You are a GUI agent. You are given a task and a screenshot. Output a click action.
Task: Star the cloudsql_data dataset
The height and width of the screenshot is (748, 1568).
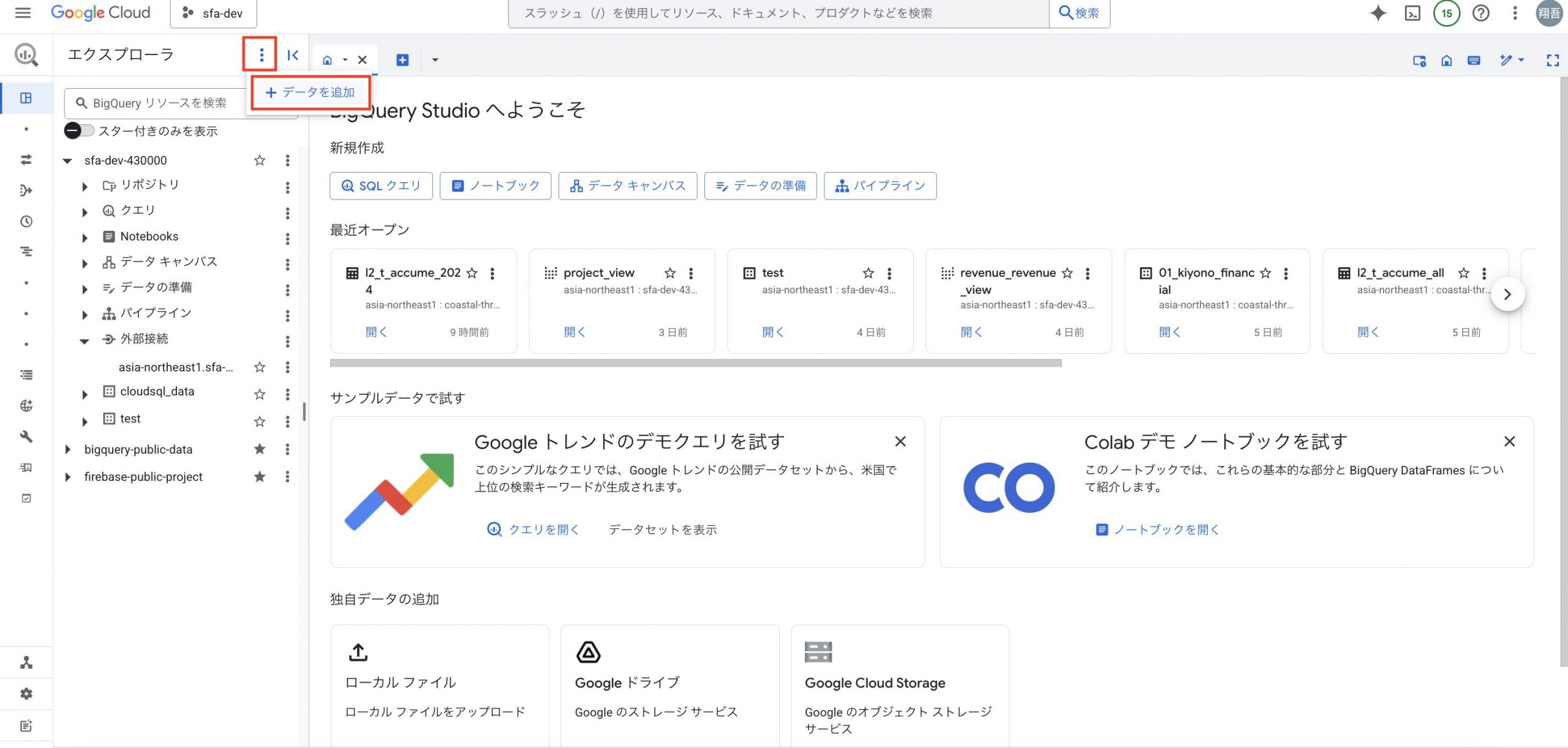[260, 394]
